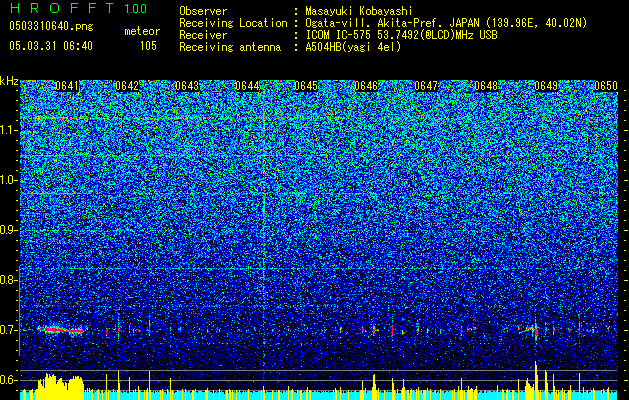This screenshot has width=629, height=400.
Task: Click the 1.0 kHz axis label
Action: [x=8, y=180]
